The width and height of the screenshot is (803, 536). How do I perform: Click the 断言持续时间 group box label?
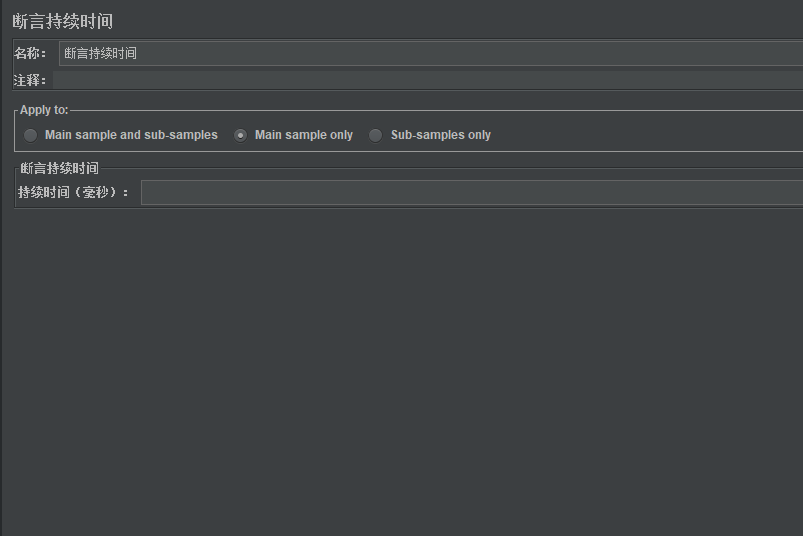(59, 168)
